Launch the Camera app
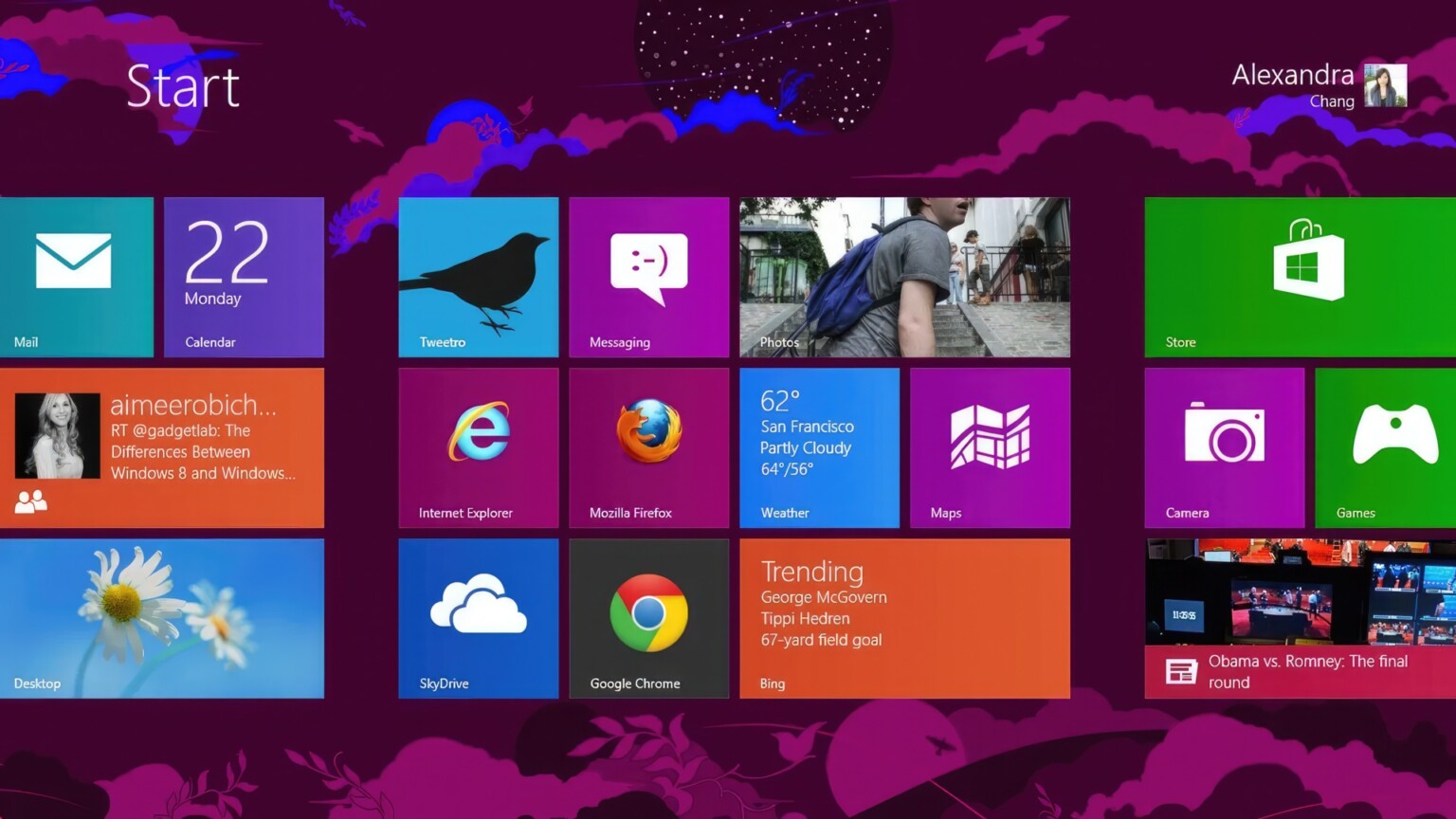 click(1225, 446)
